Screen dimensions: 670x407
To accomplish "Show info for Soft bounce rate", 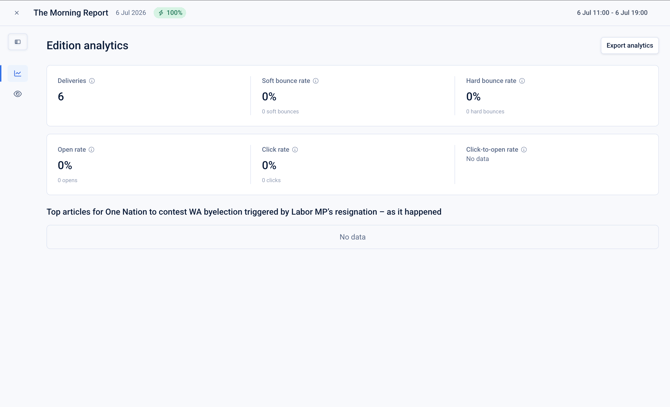I will (316, 81).
